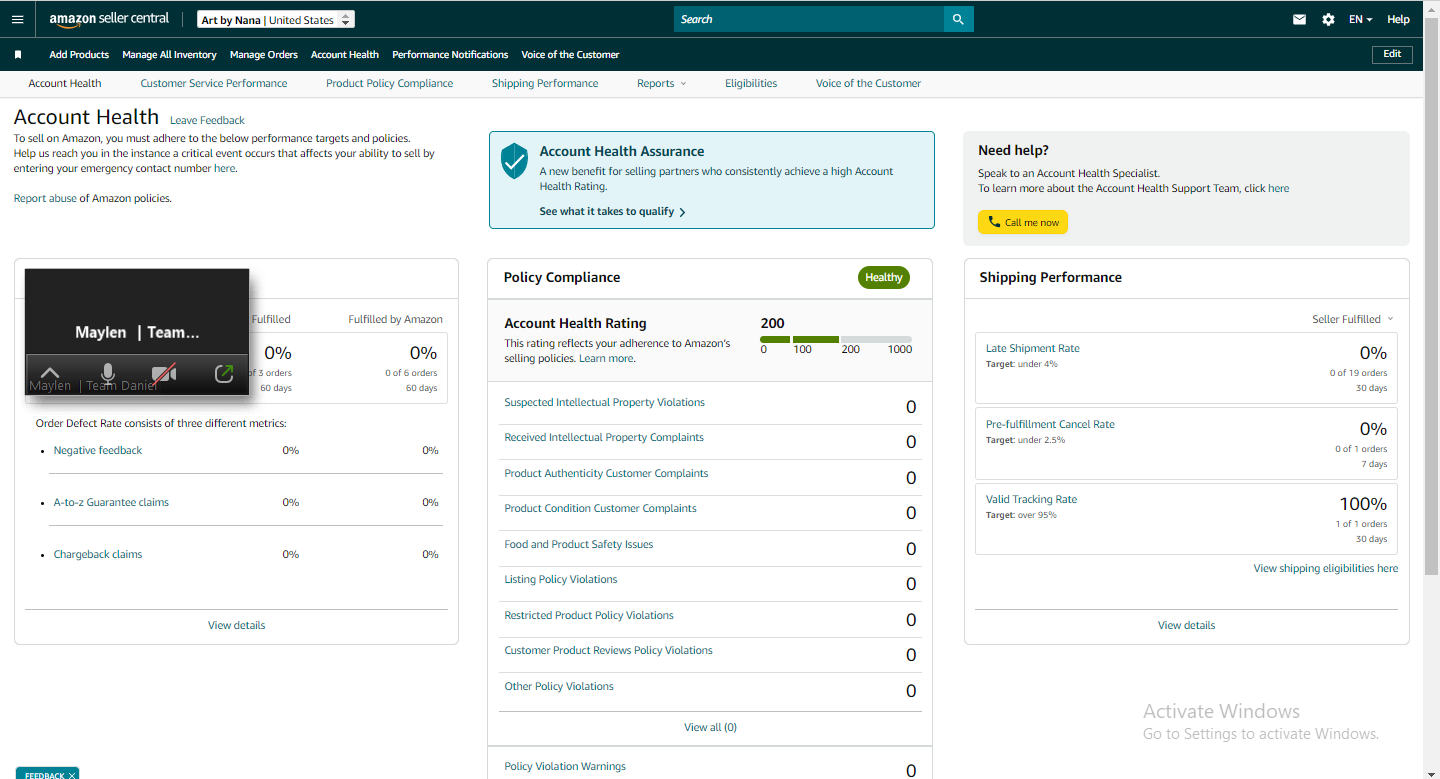Click View details under Order Defect Rate
Image resolution: width=1440 pixels, height=779 pixels.
(237, 625)
